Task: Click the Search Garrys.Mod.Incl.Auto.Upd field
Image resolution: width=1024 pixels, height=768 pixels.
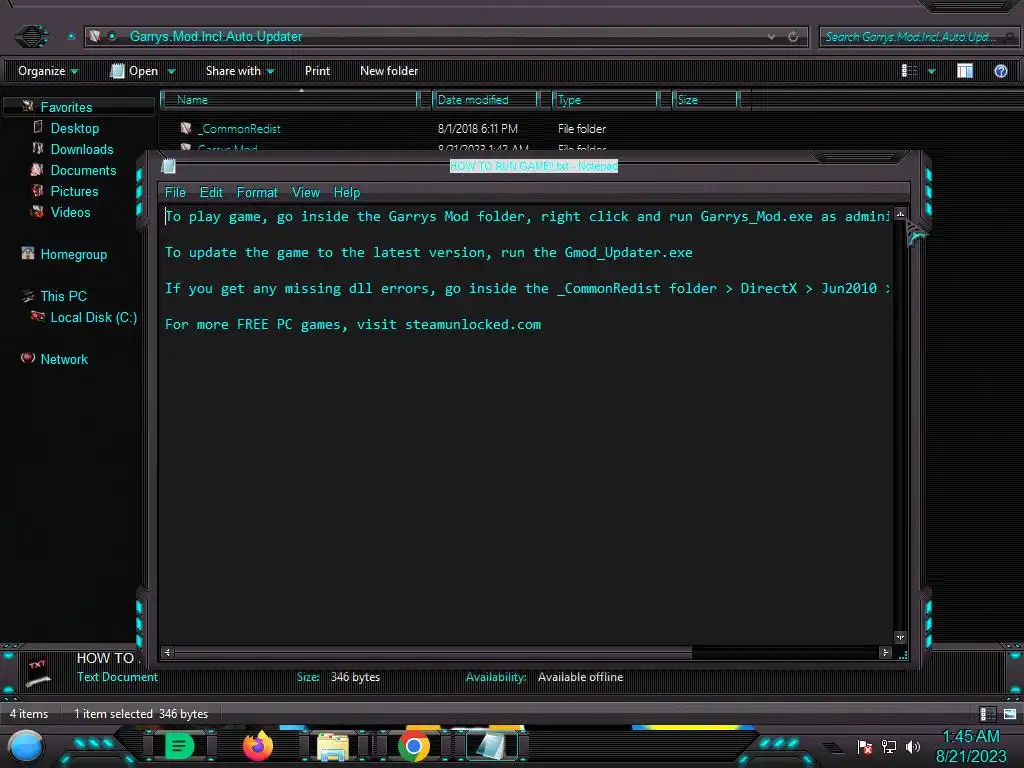Action: click(918, 37)
